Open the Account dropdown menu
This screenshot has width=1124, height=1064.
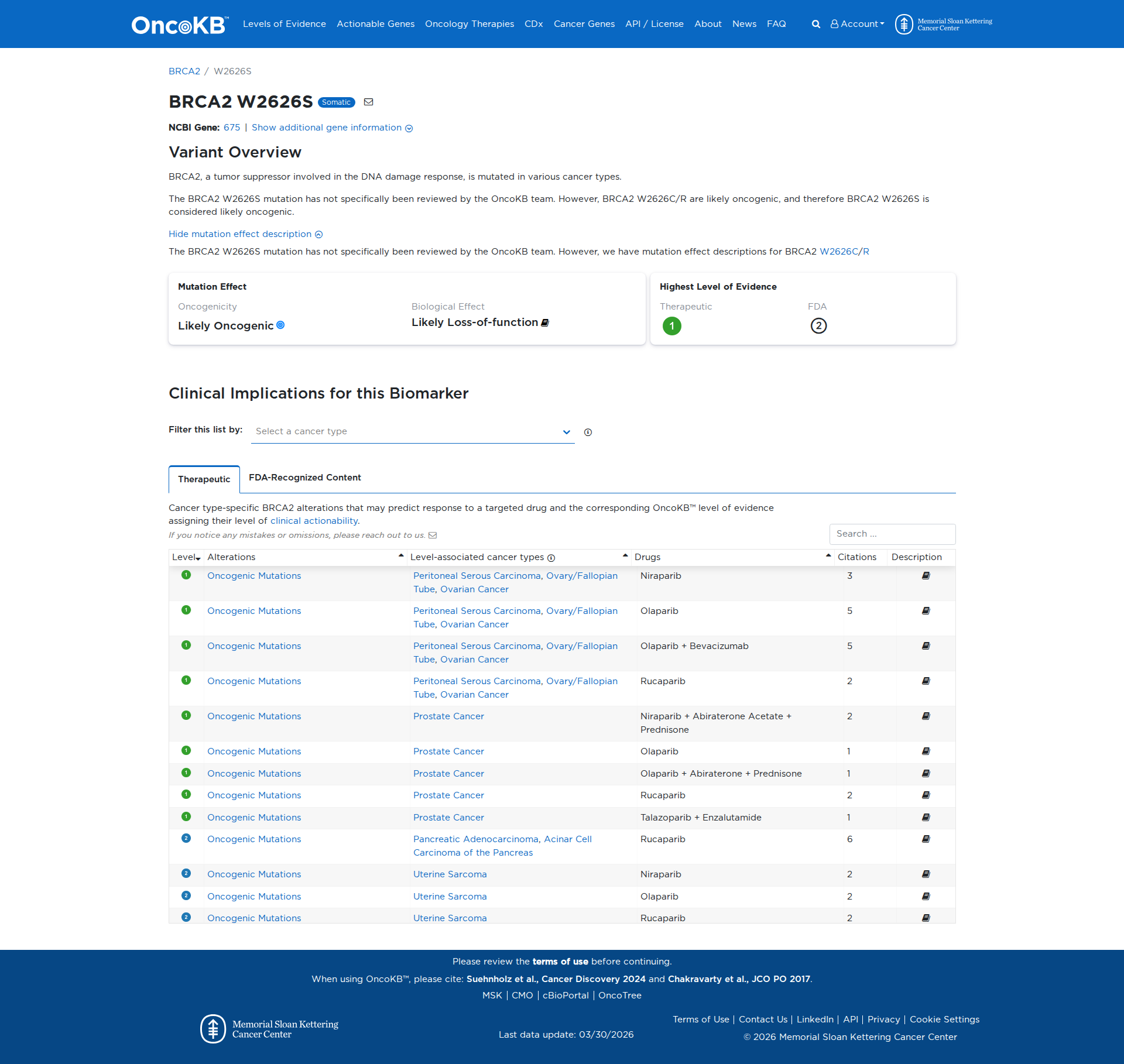coord(857,24)
